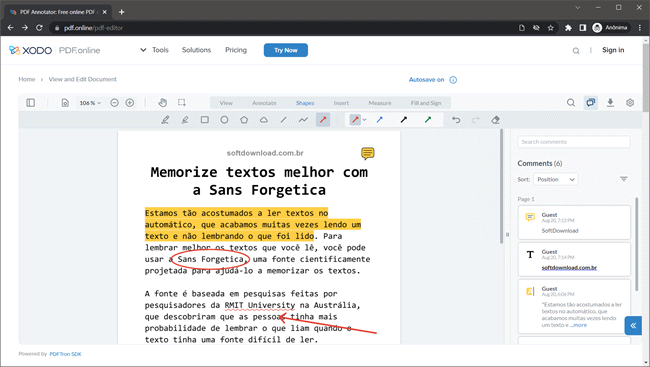The height and width of the screenshot is (367, 650).
Task: Switch to the Insert tab
Action: [x=341, y=103]
